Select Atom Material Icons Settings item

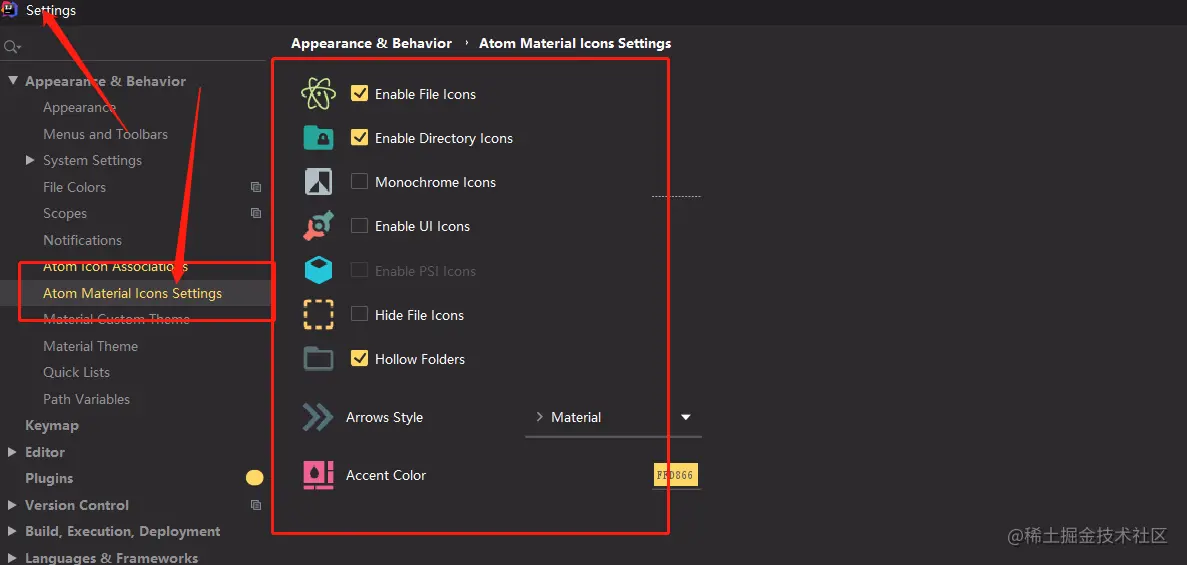pos(132,293)
